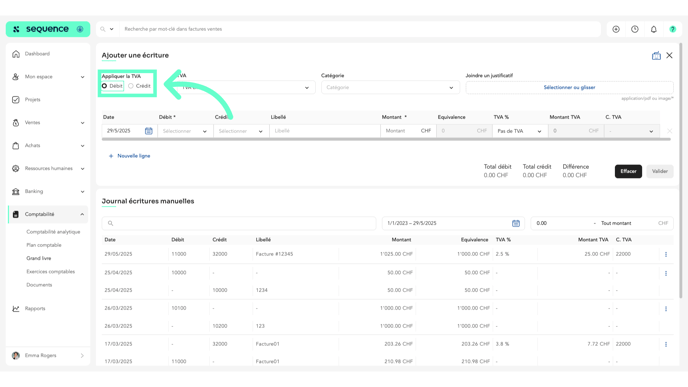Screen dimensions: 688x387
Task: Click the plus circle icon in top bar
Action: [616, 29]
